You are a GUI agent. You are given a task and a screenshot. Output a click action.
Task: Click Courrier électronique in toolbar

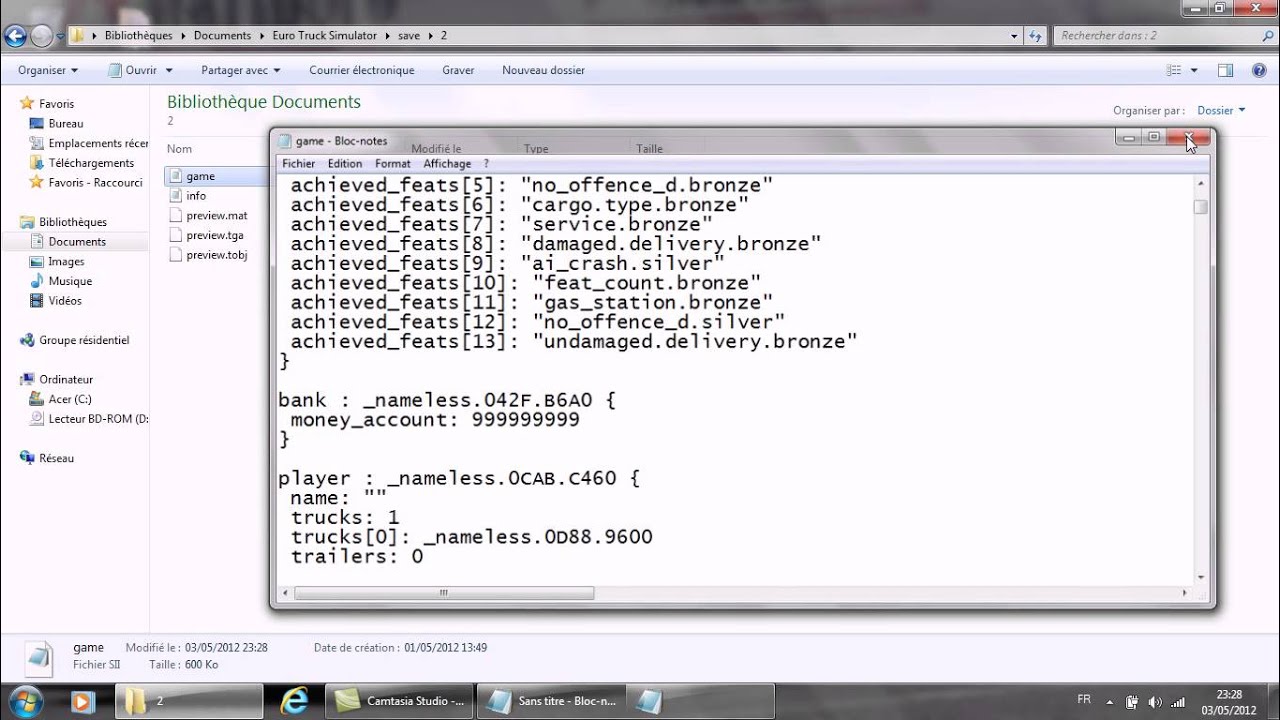[x=361, y=70]
